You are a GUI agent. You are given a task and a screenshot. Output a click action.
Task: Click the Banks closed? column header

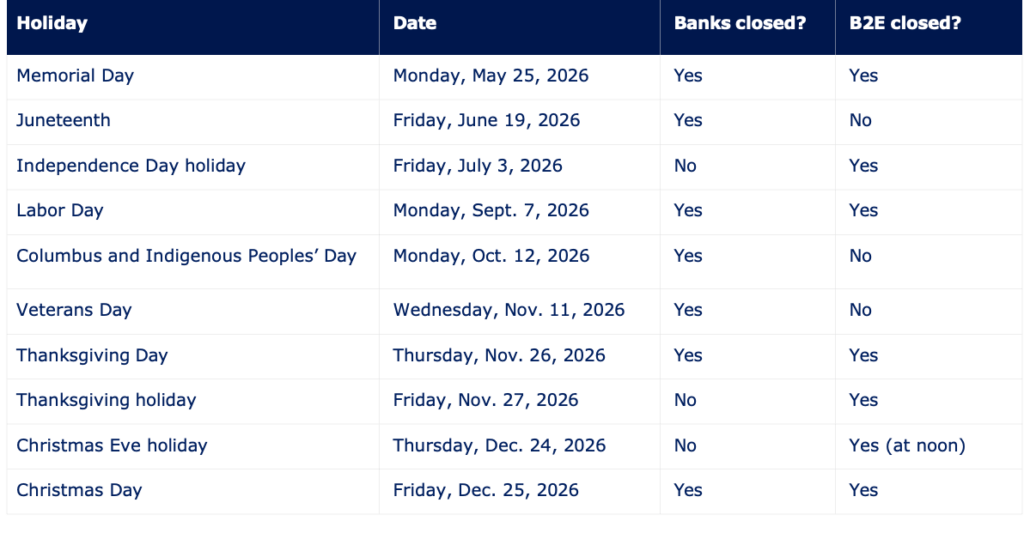tap(740, 23)
